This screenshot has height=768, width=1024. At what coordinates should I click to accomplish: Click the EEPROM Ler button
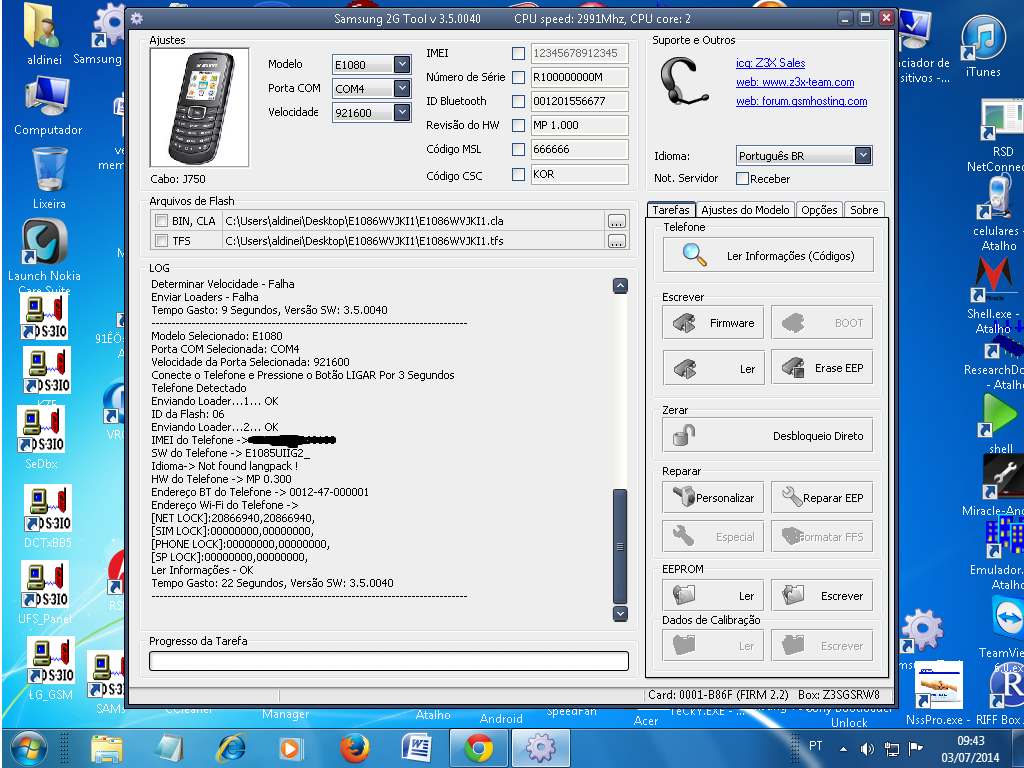coord(713,596)
